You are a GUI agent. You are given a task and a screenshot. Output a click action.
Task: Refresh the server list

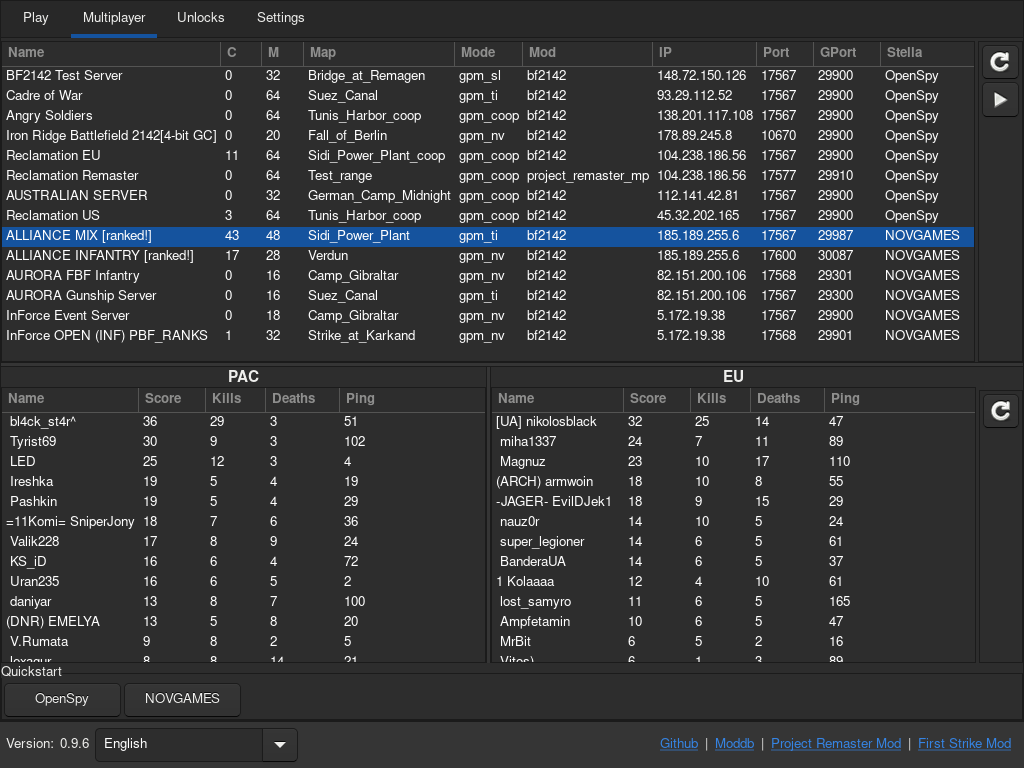coord(1000,62)
